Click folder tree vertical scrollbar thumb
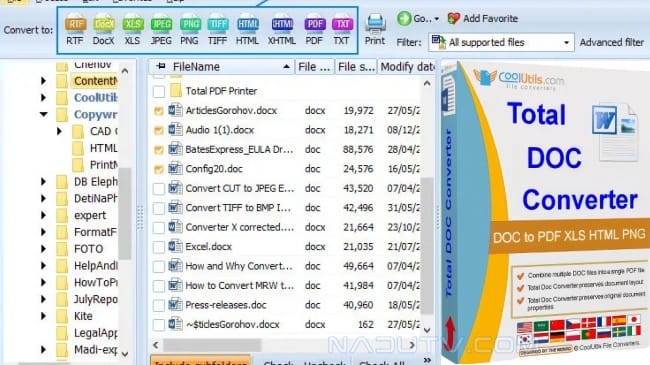 point(125,214)
